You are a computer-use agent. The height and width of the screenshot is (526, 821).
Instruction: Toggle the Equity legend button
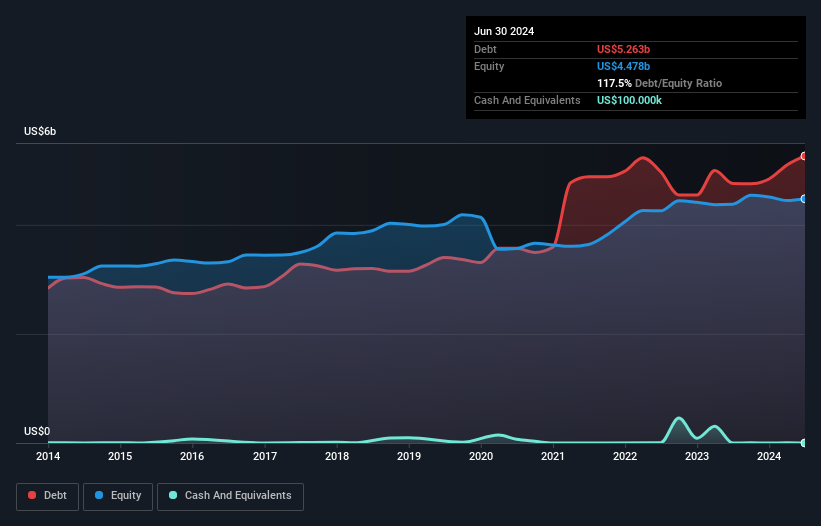pos(118,496)
